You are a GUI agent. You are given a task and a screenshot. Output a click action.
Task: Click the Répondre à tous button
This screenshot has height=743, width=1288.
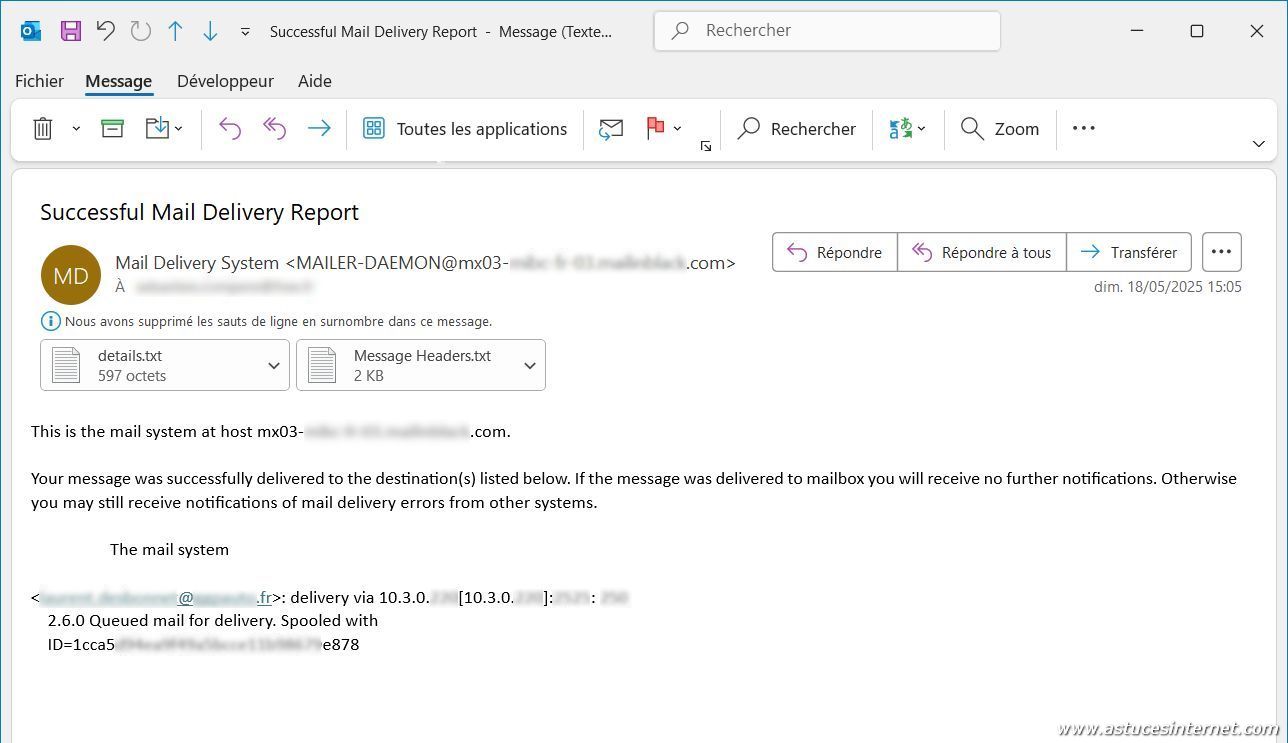tap(982, 253)
